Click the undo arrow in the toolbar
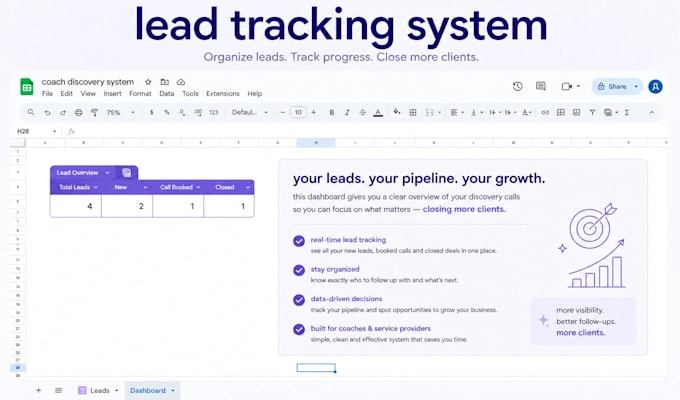Screen dimensions: 680x400 [47, 112]
